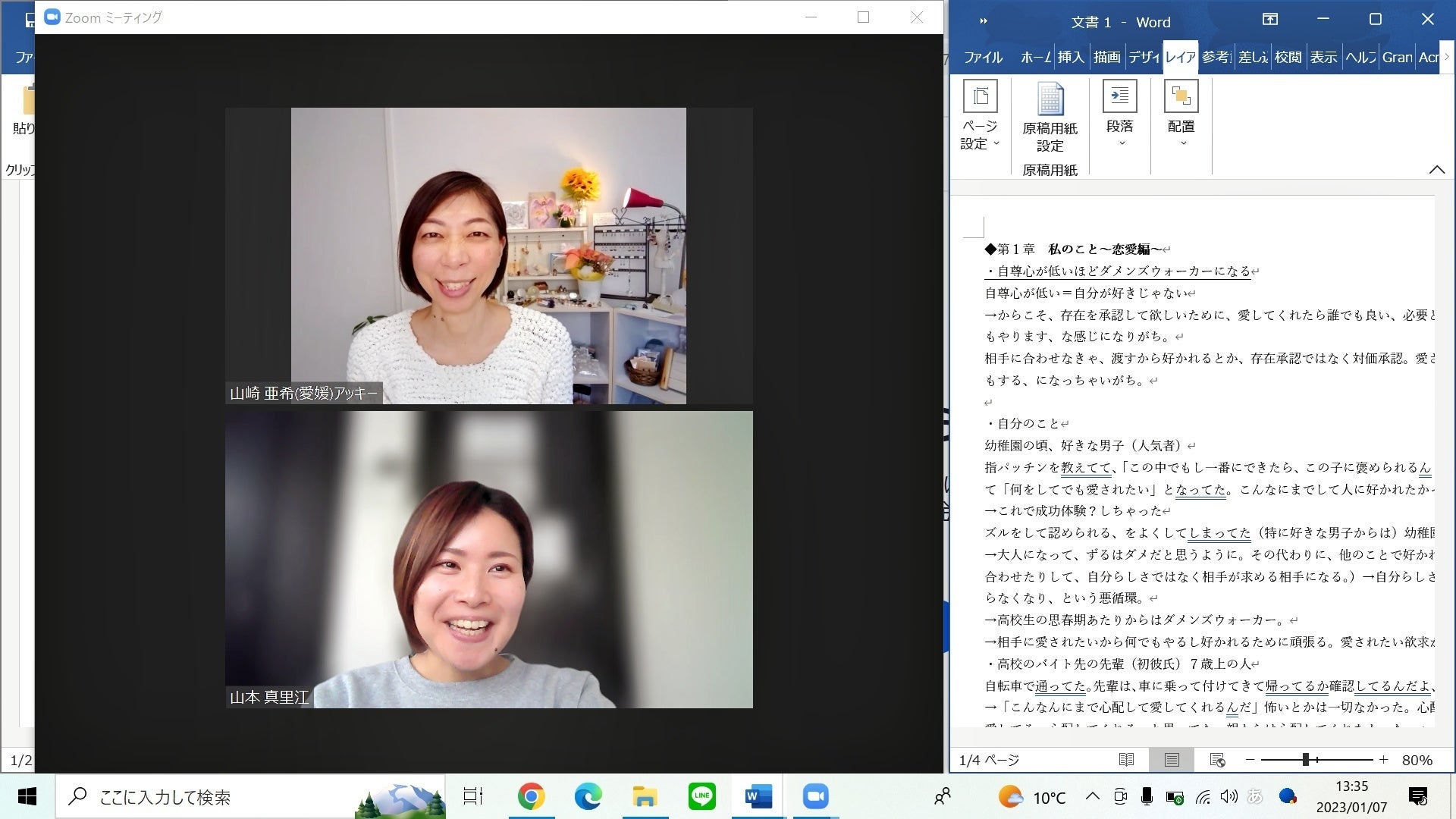Open Google Chrome from the taskbar
Image resolution: width=1456 pixels, height=819 pixels.
click(x=531, y=796)
